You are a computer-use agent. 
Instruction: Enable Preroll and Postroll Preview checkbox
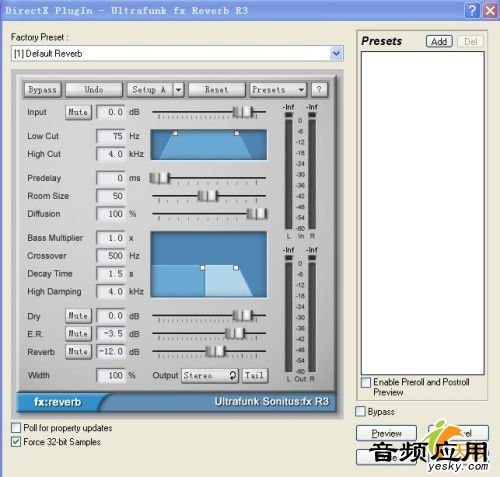(366, 382)
